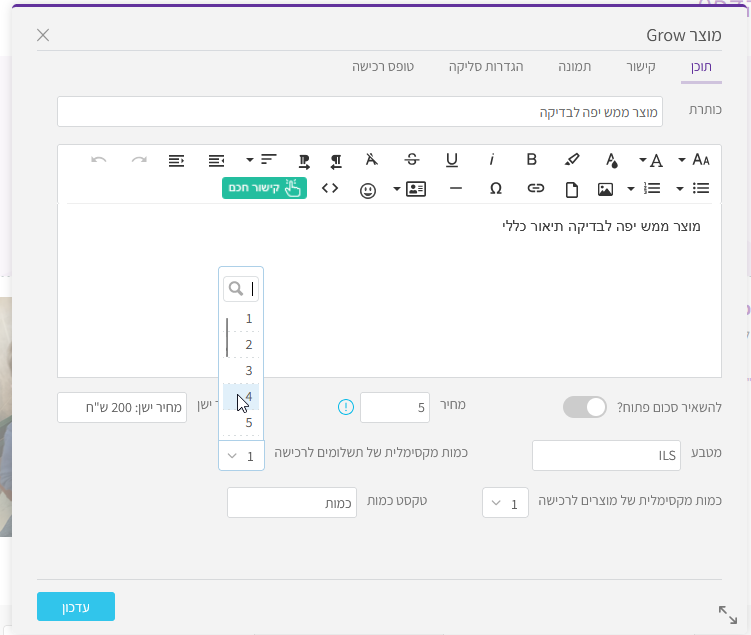This screenshot has width=751, height=635.
Task: Click the price info icon
Action: click(x=346, y=407)
